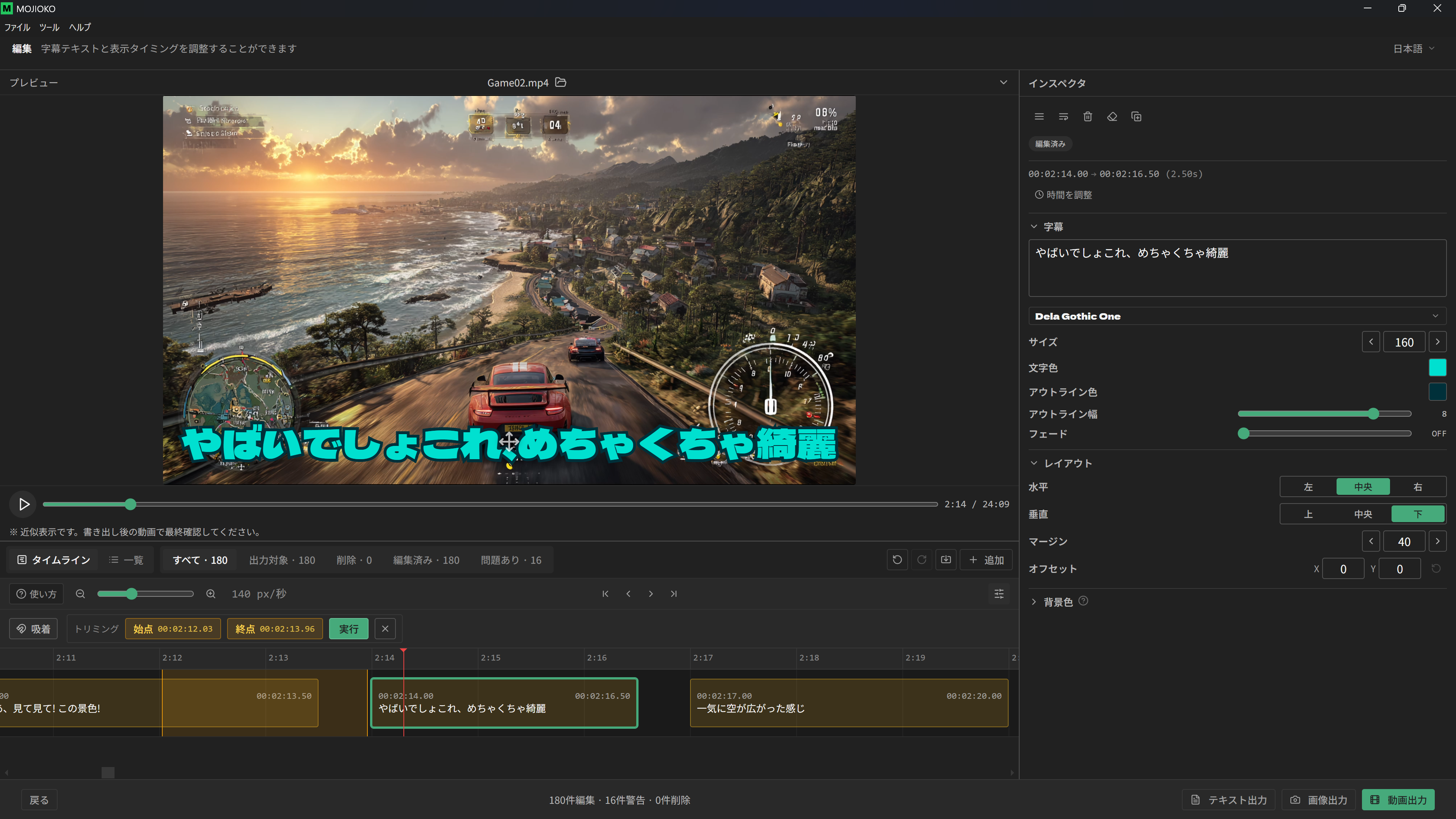This screenshot has width=1456, height=819.
Task: Jump to first subtitle with skip-start icon
Action: (606, 593)
